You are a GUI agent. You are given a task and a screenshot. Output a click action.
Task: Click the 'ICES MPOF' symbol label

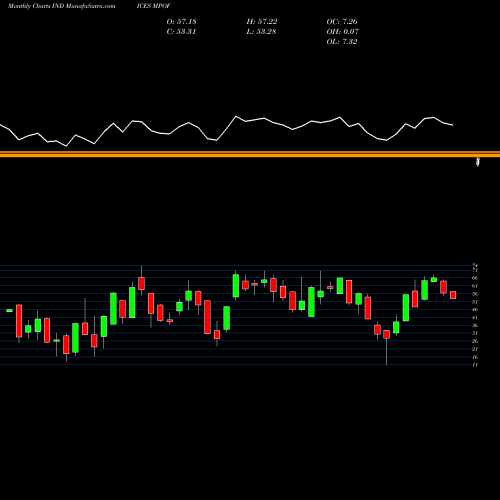153,6
